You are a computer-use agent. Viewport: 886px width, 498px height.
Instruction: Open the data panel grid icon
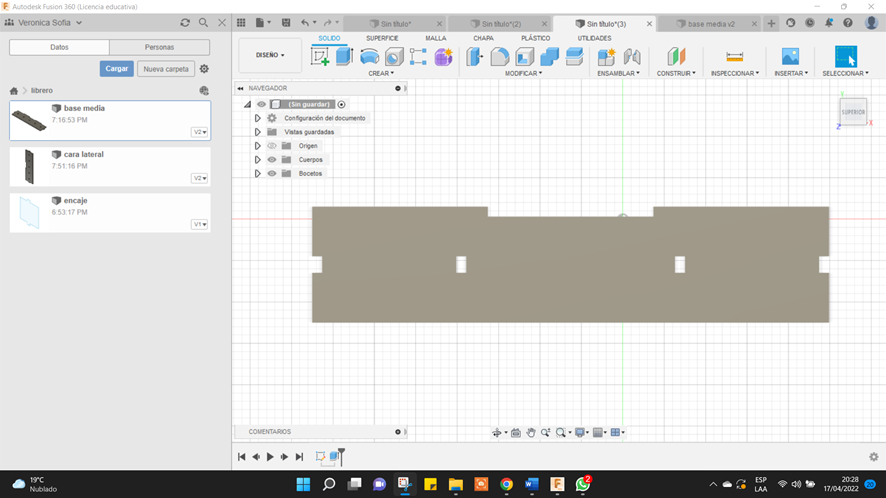pyautogui.click(x=241, y=23)
